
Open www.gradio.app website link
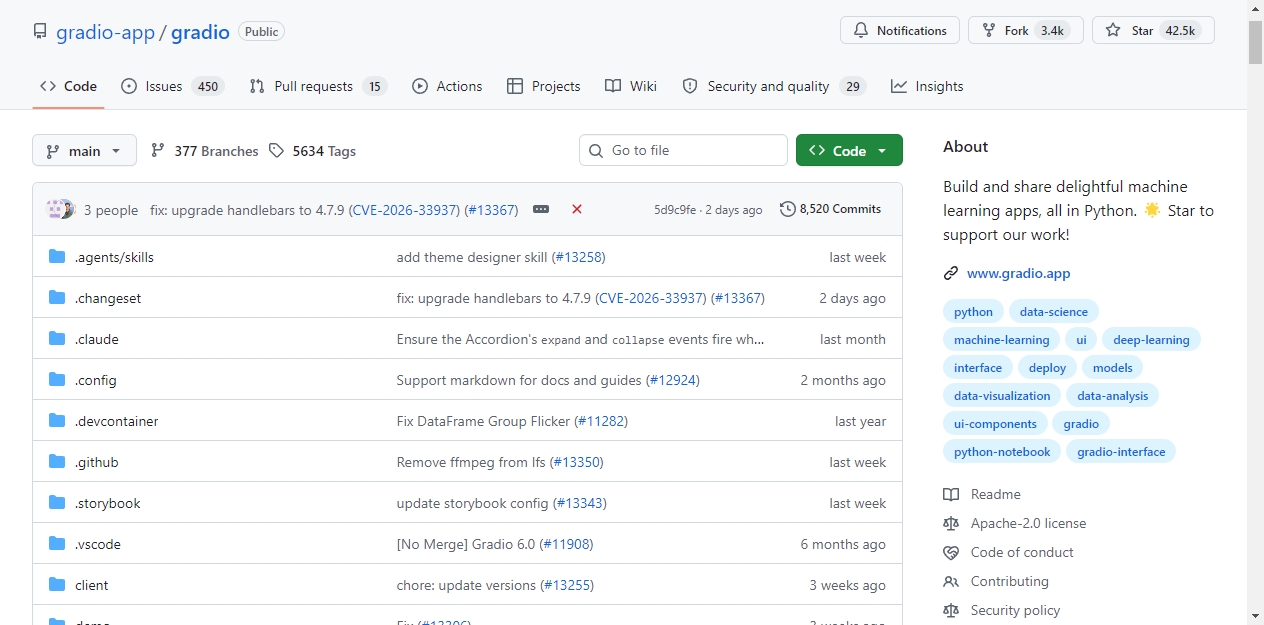(x=1018, y=273)
